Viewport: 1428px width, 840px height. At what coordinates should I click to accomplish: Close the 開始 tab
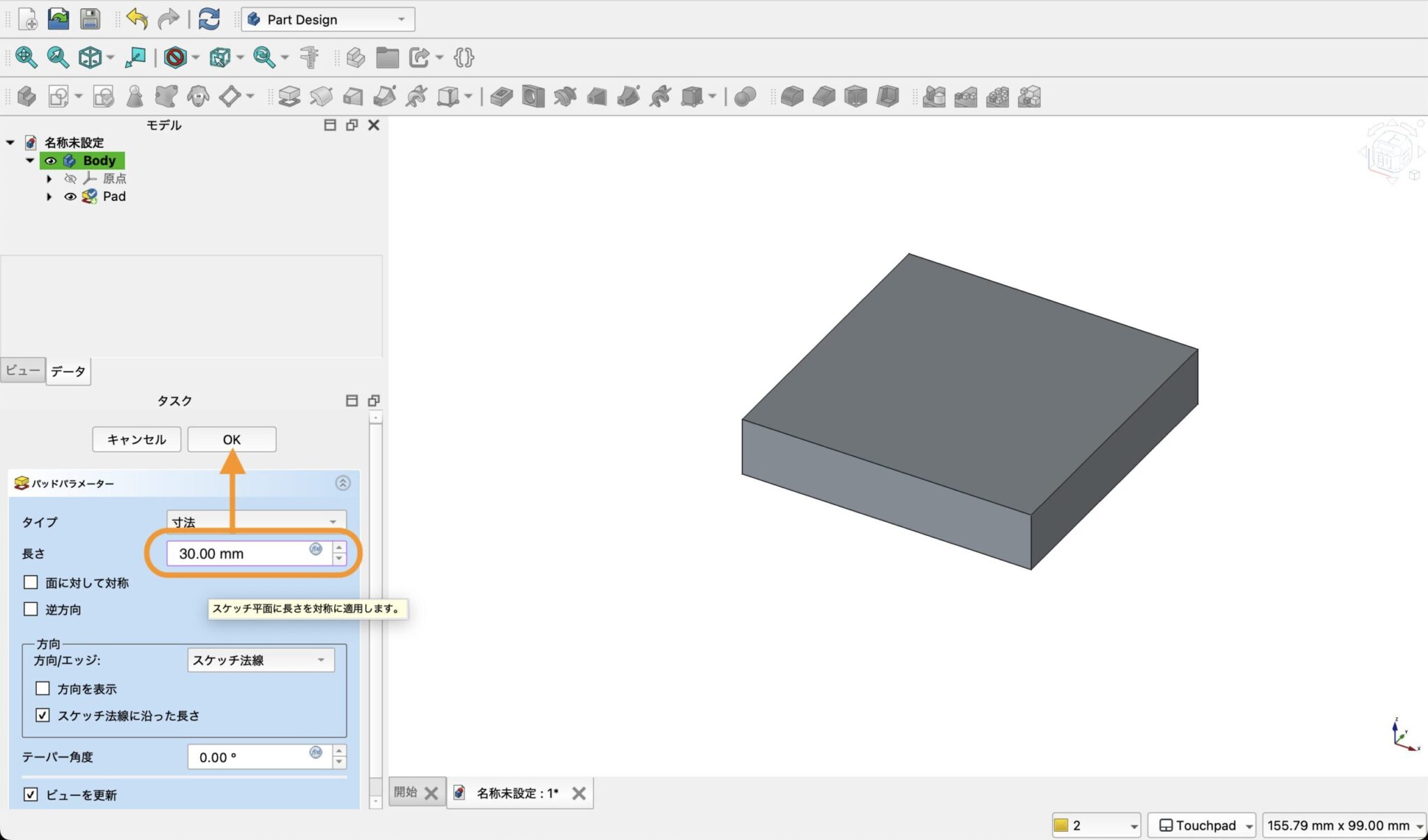pos(432,793)
